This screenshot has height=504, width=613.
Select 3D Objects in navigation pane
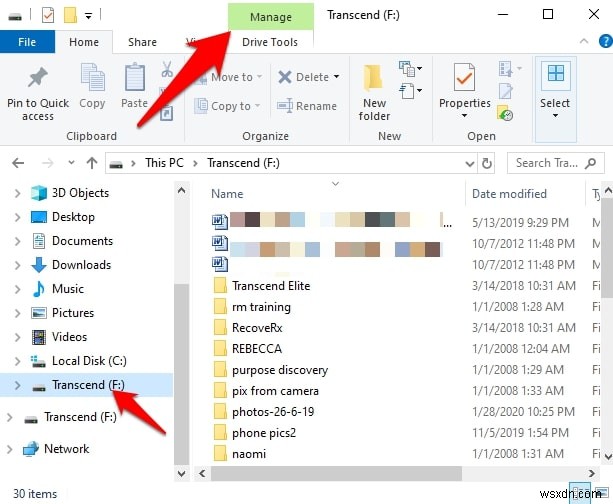point(80,193)
